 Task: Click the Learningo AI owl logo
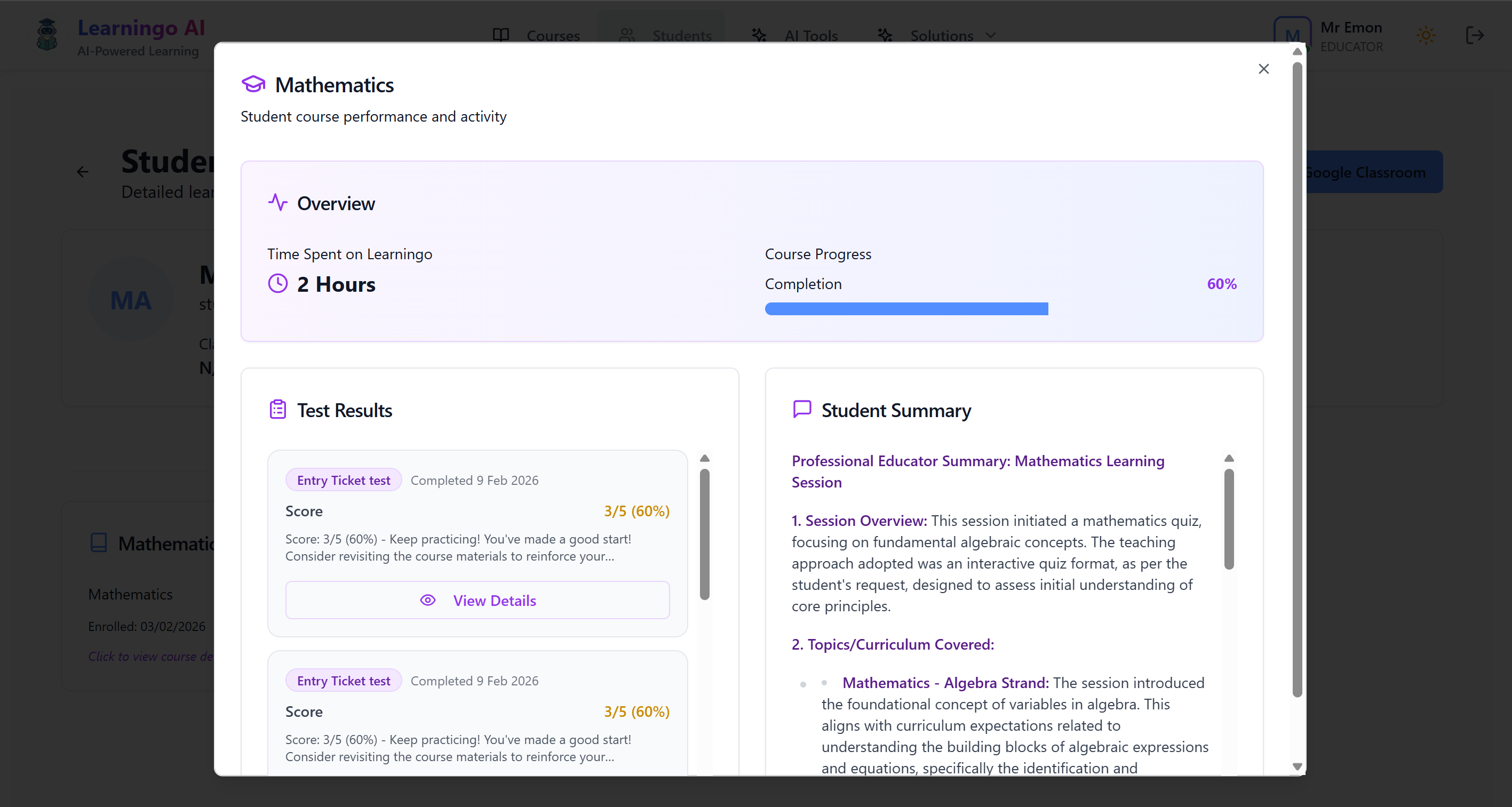coord(47,35)
